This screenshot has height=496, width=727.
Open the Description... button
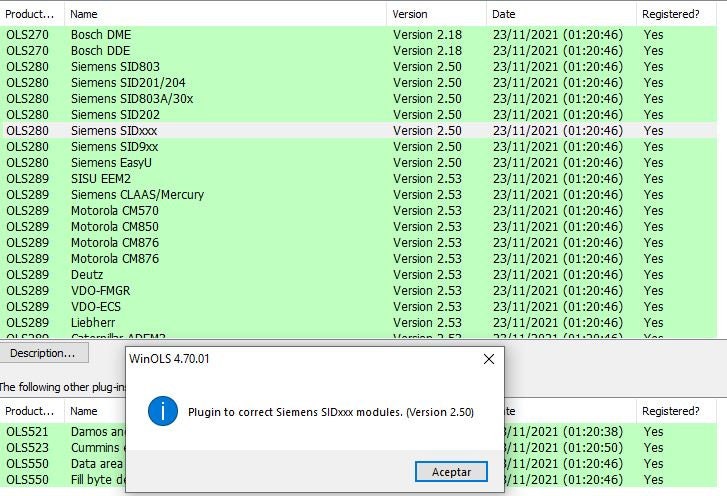point(43,353)
